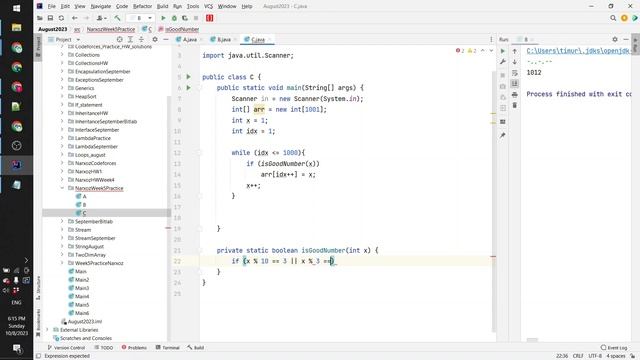This screenshot has width=640, height=360.
Task: Toggle the Bookmarks tool window stripe button
Action: (38, 322)
